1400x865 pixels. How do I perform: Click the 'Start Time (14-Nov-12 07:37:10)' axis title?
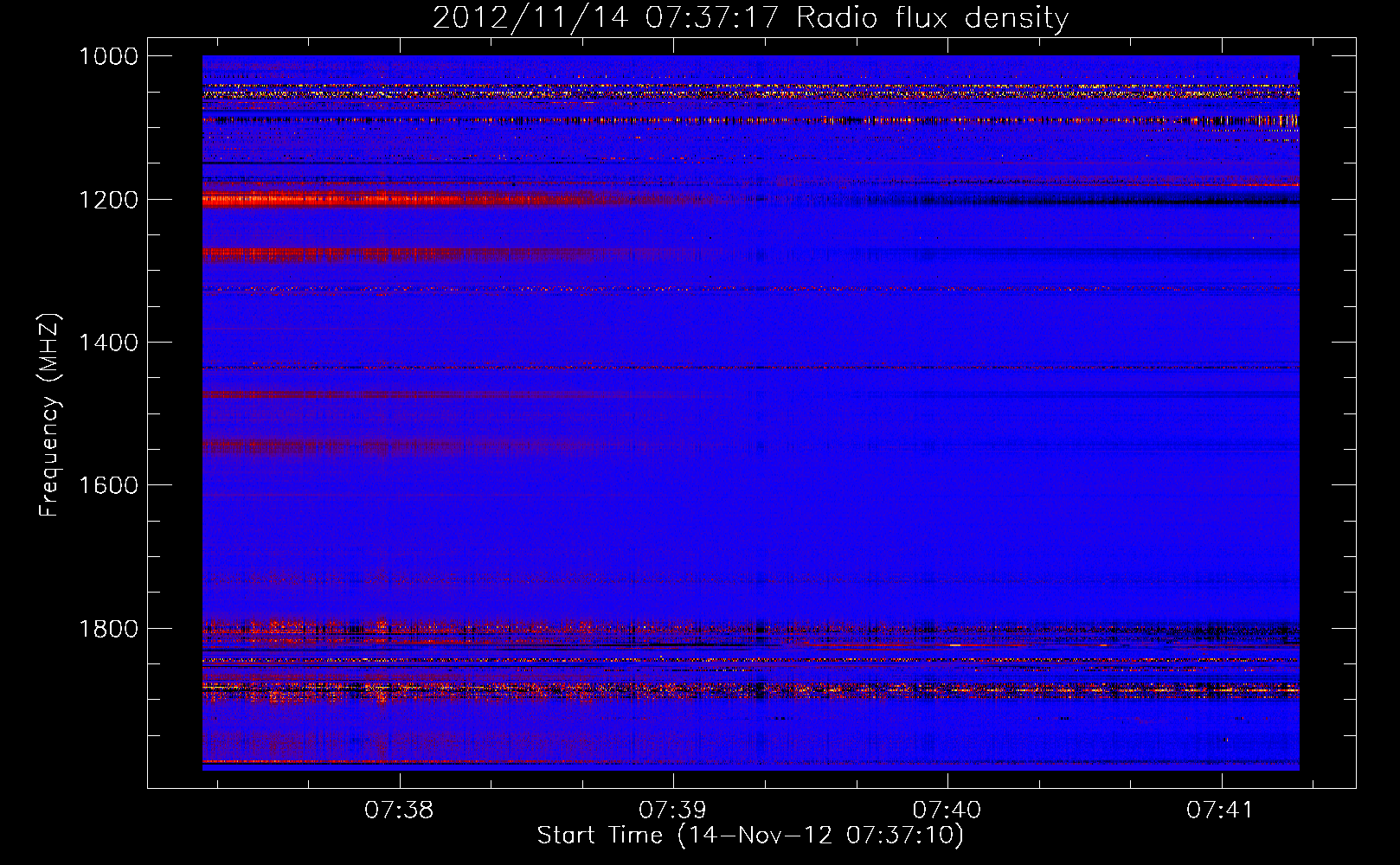750,836
